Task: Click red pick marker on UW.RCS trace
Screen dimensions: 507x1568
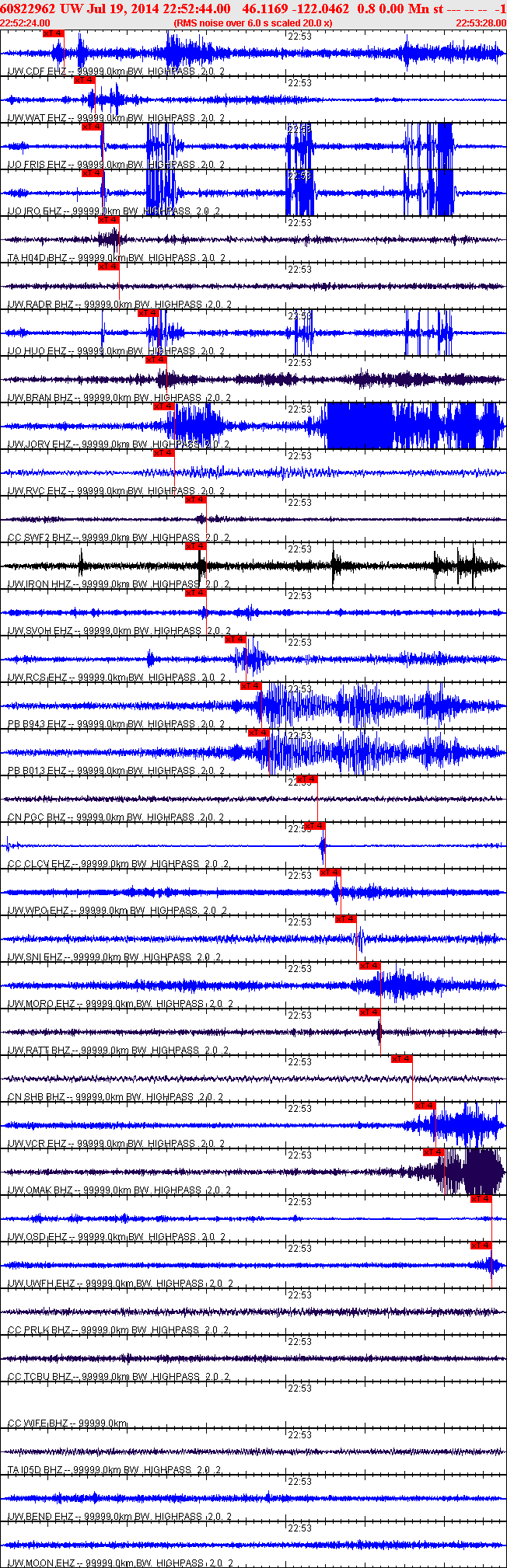Action: 235,639
